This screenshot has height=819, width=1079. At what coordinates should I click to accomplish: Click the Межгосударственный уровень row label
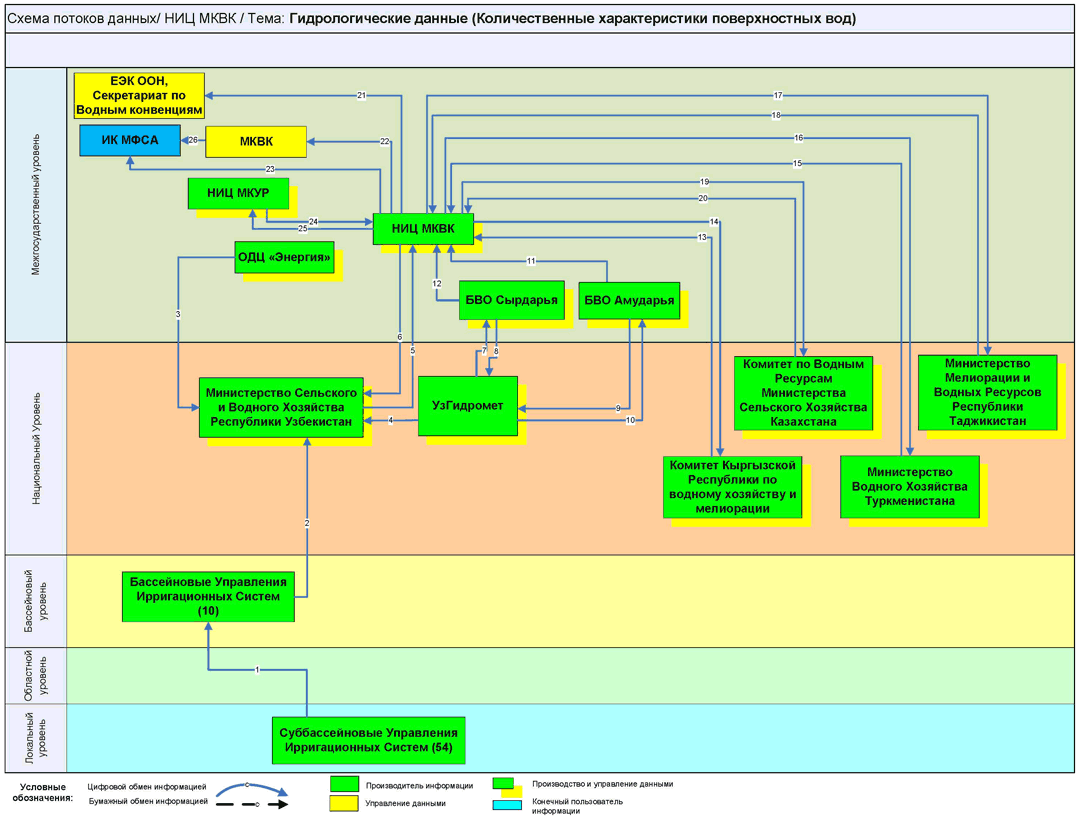(x=36, y=205)
